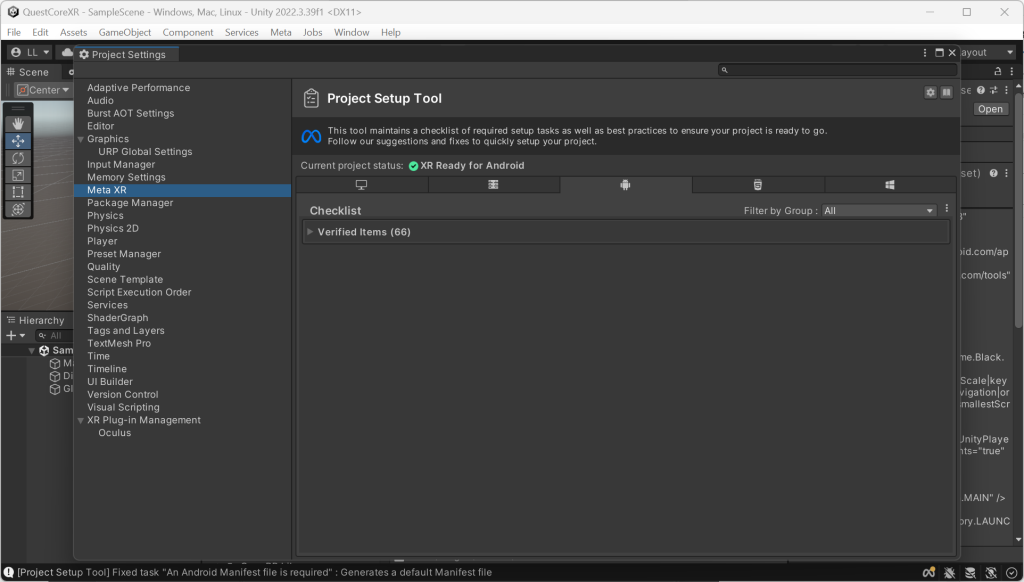Click the Inspector lock icon
1024x582 pixels.
[x=997, y=71]
